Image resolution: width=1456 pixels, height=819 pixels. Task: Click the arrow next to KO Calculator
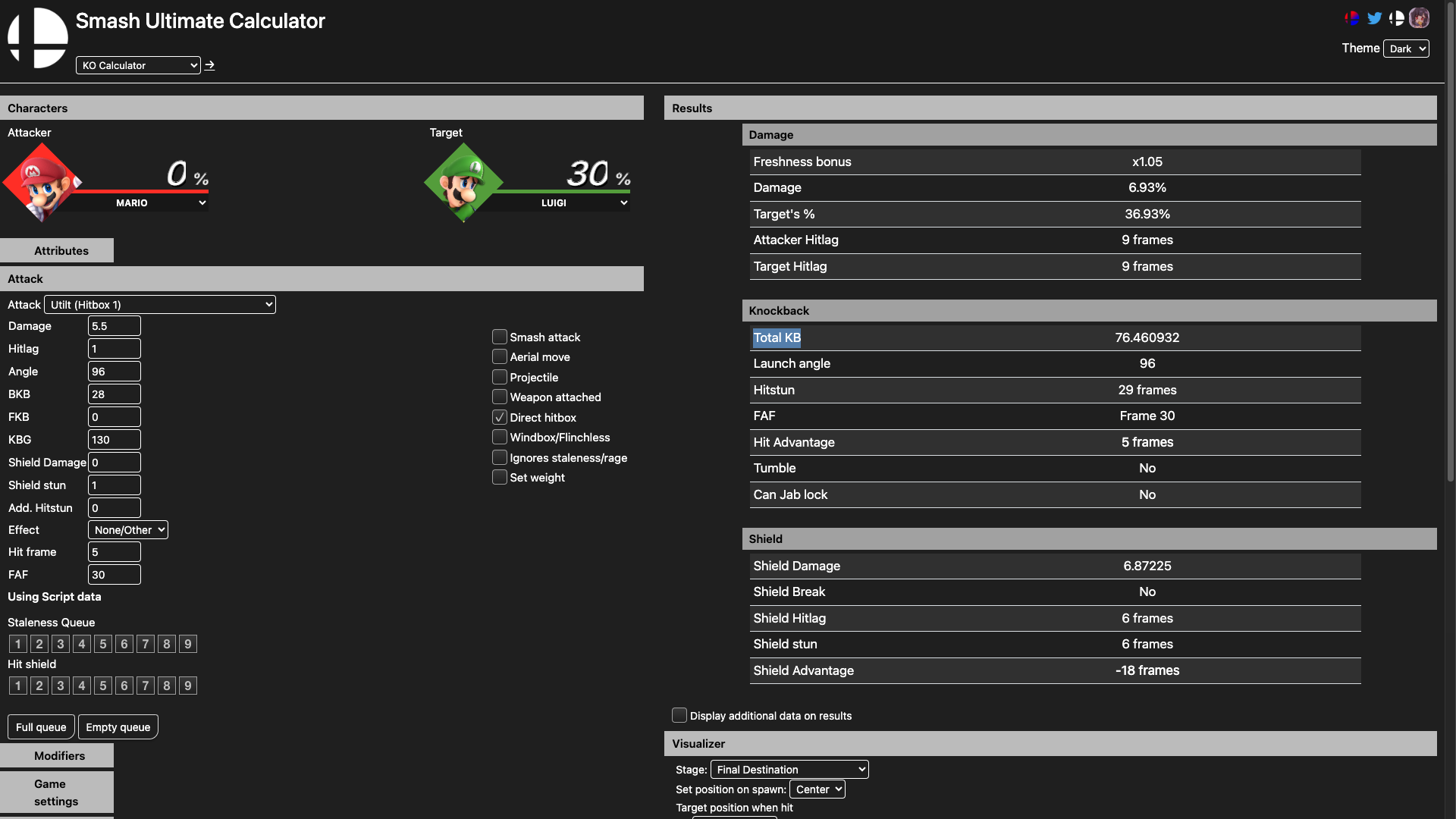click(x=210, y=65)
